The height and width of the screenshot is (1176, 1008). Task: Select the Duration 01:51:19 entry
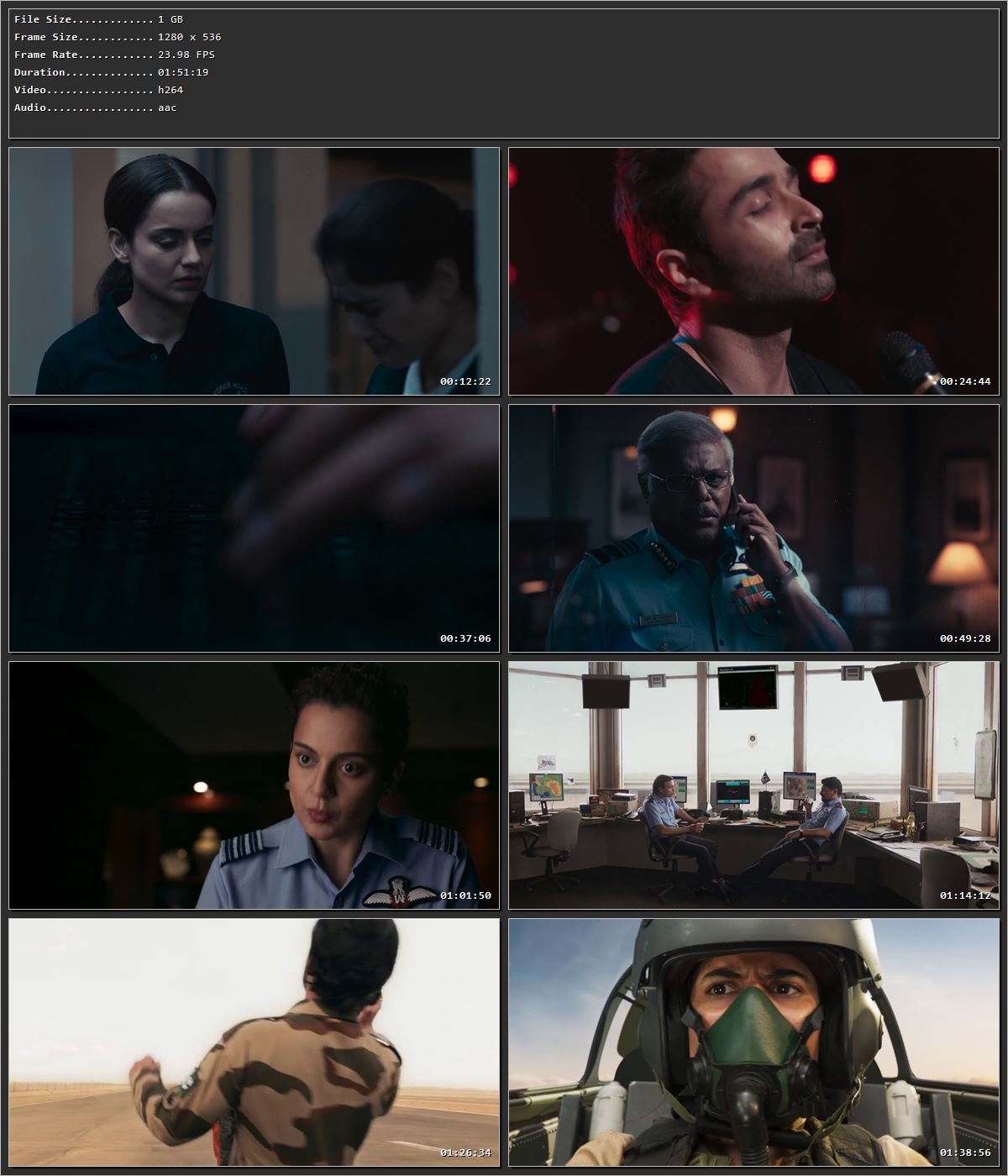(x=109, y=71)
